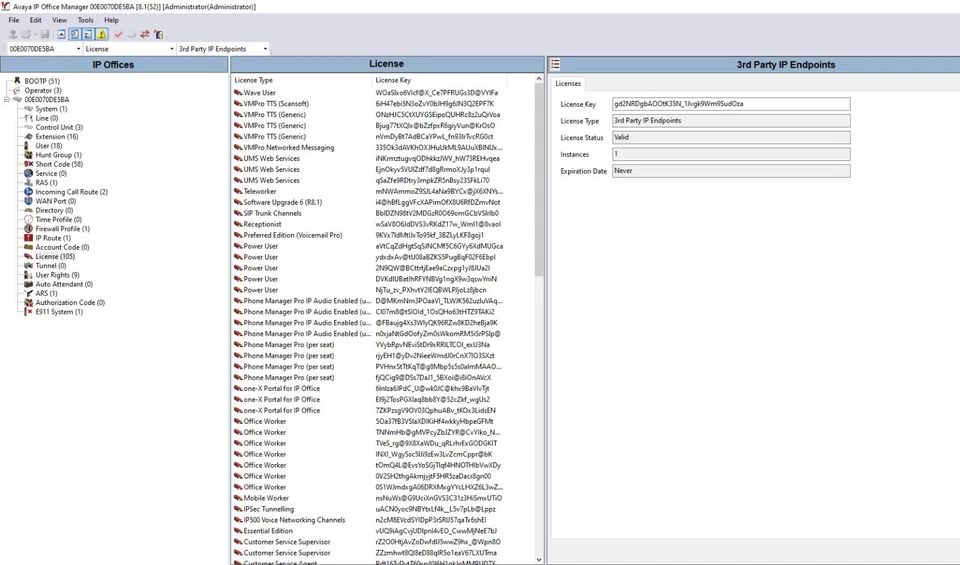Click the Instances field
This screenshot has width=960, height=565.
click(731, 154)
